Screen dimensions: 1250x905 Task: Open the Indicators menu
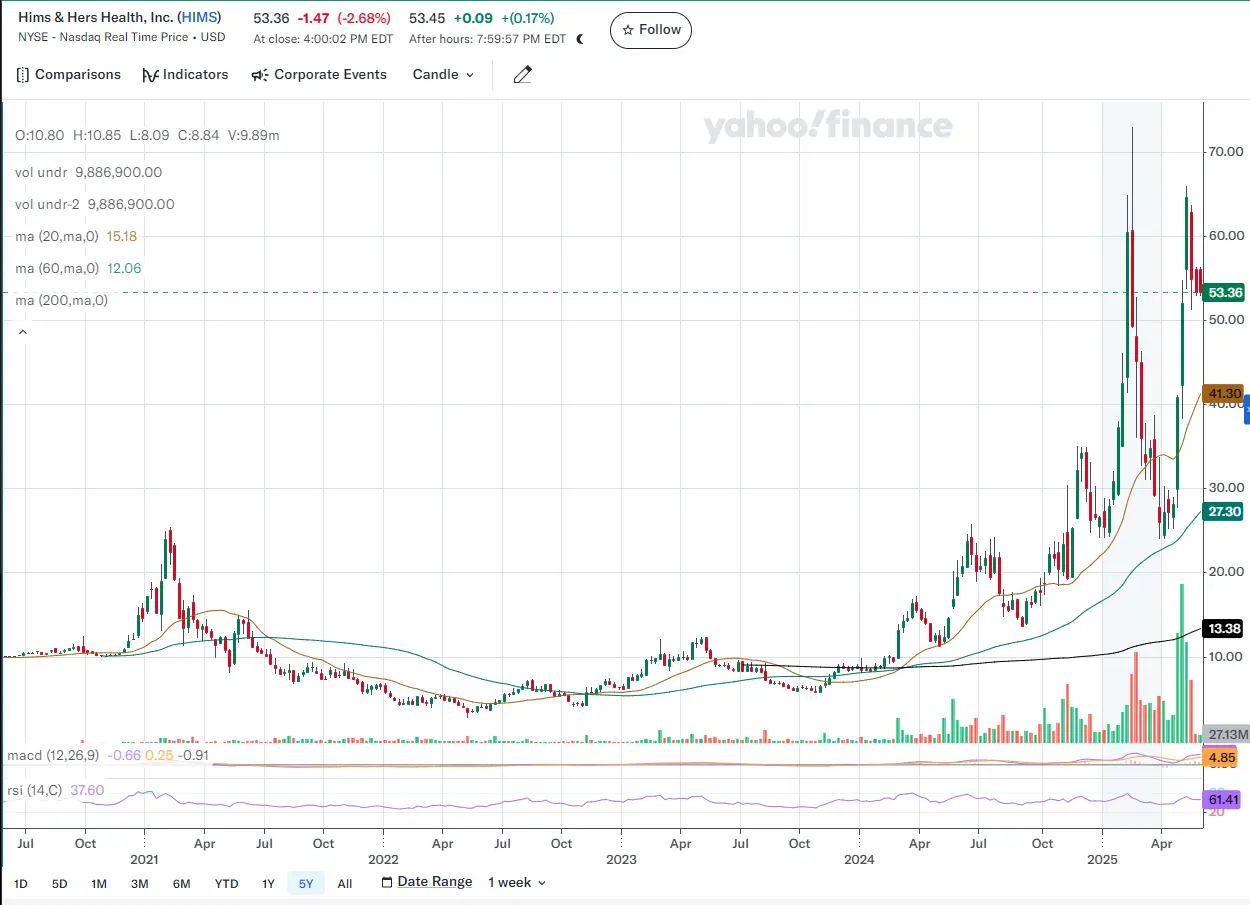185,75
